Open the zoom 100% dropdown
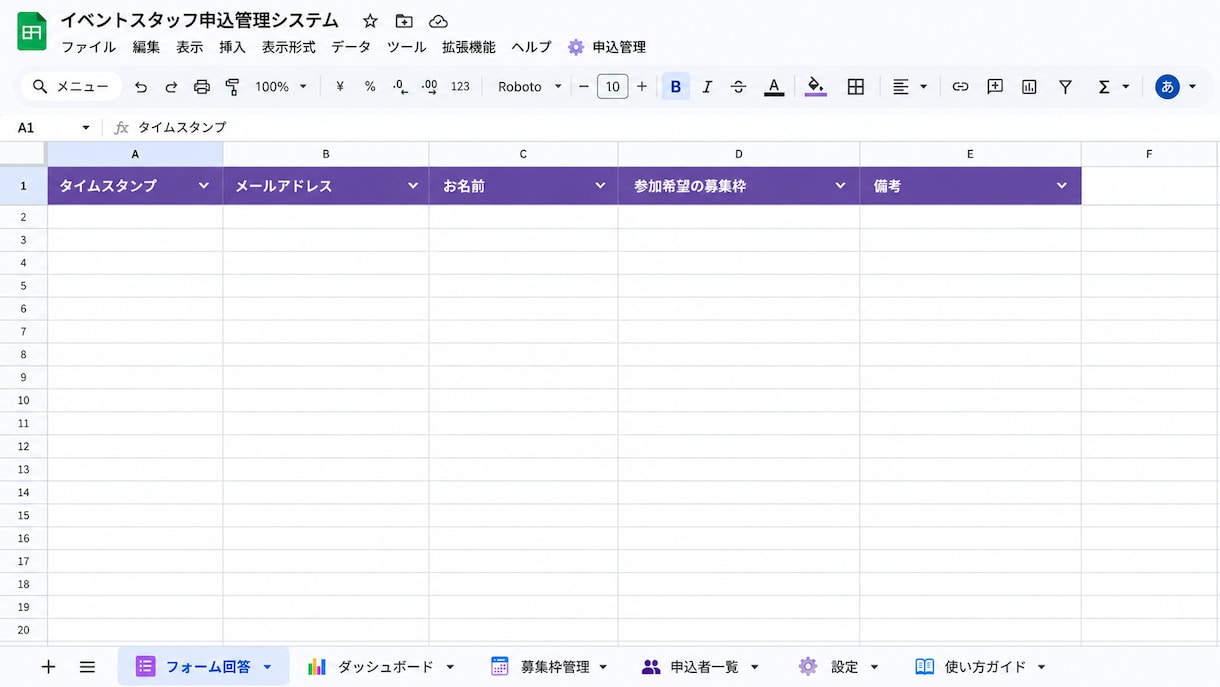 tap(280, 87)
